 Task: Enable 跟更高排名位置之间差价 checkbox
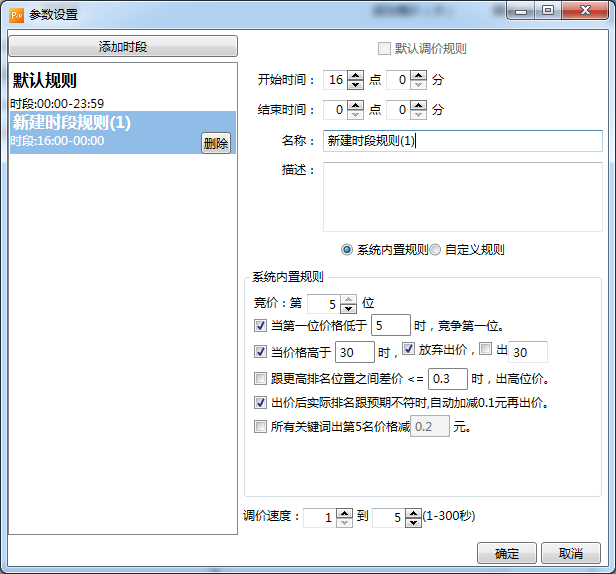click(x=260, y=379)
